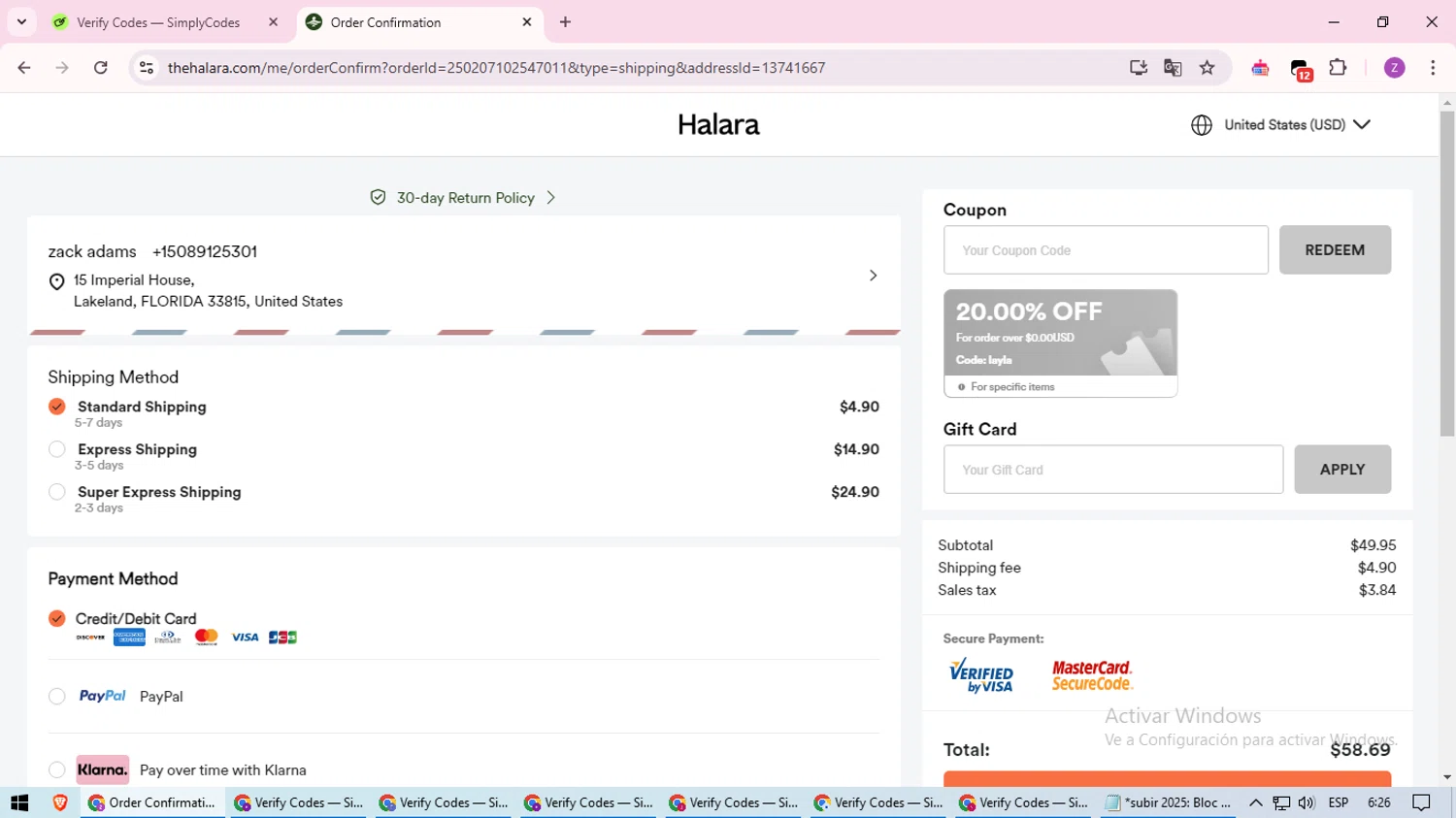The width and height of the screenshot is (1456, 818).
Task: Select Credit/Debit Card payment method
Action: [57, 618]
